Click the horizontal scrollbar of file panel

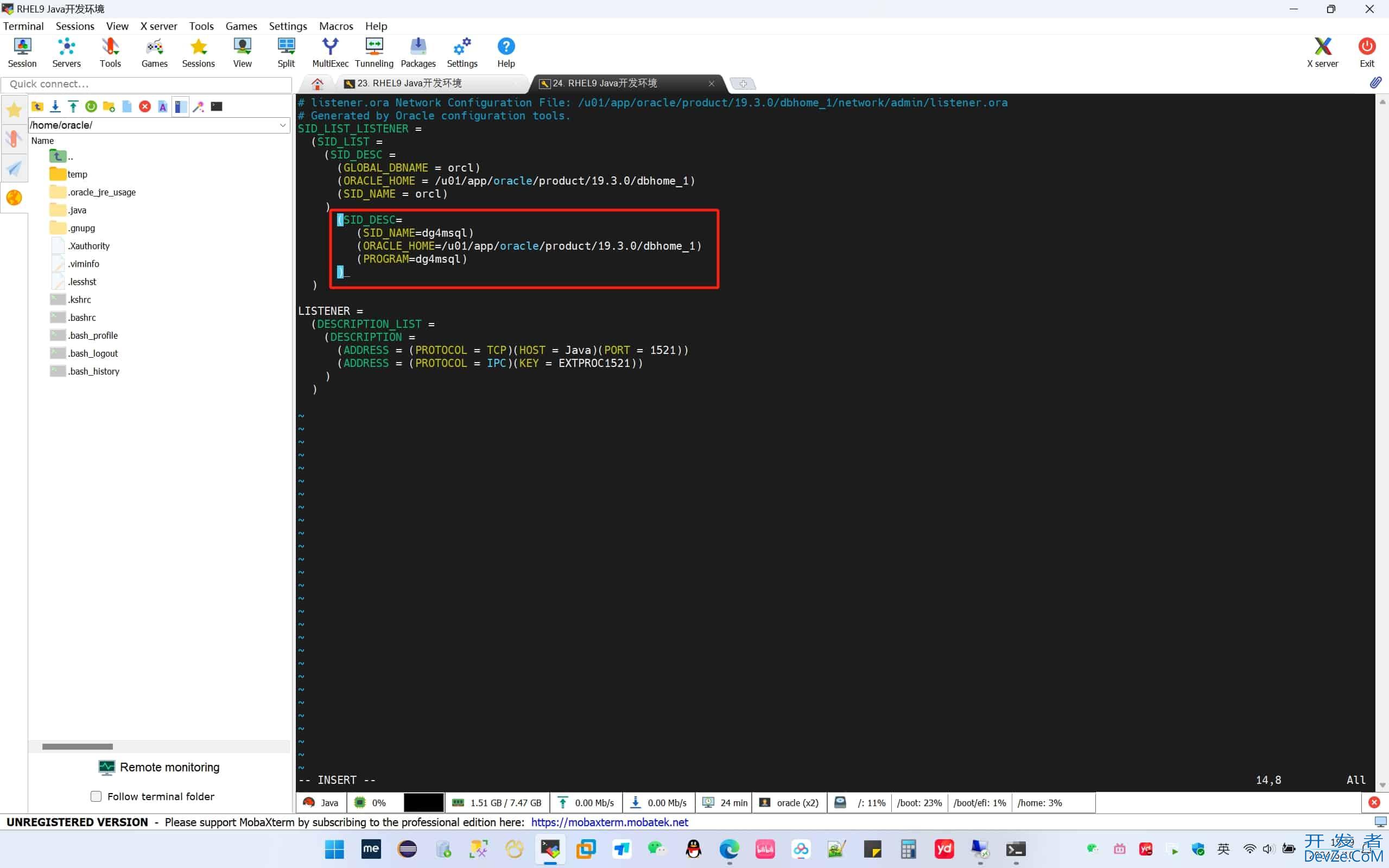pos(78,746)
